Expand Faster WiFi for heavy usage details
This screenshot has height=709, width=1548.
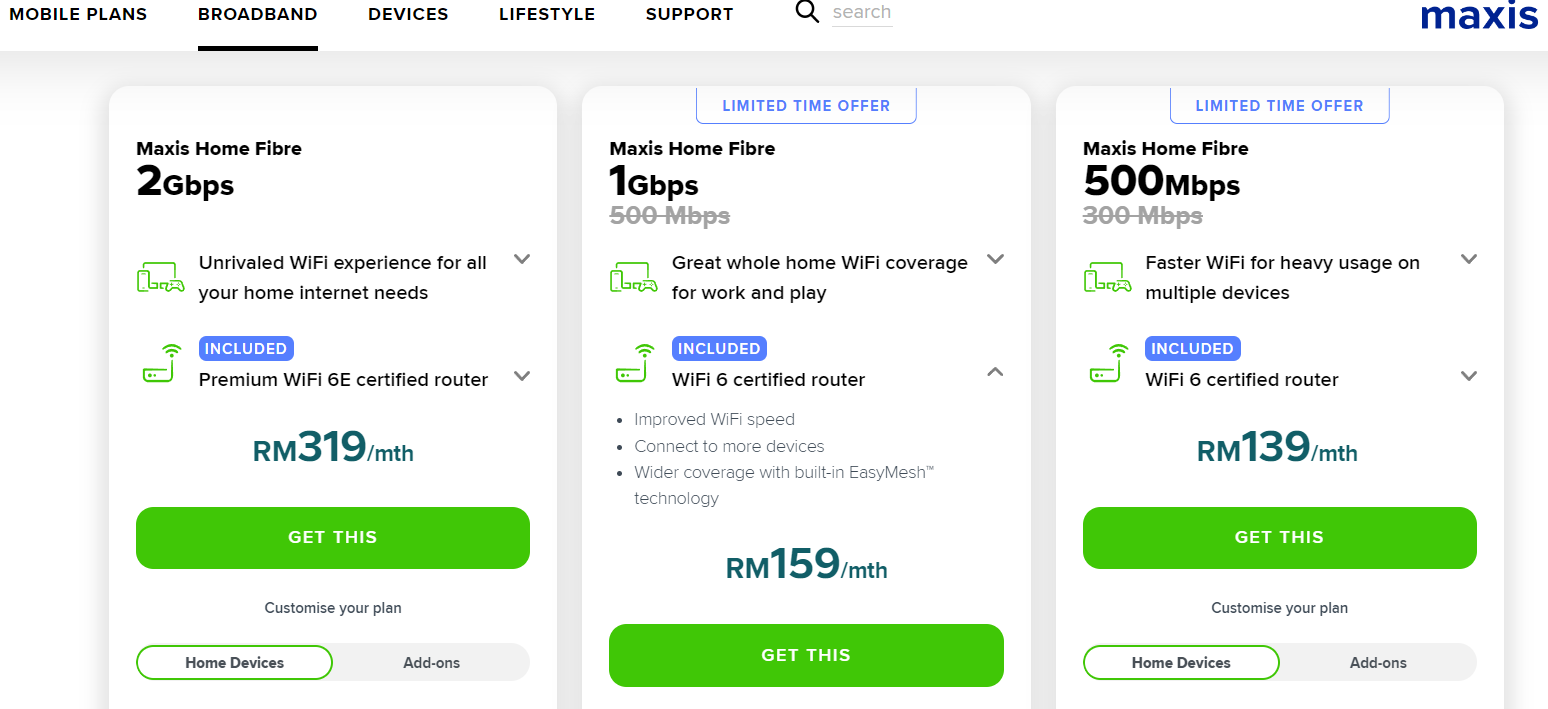[1469, 259]
